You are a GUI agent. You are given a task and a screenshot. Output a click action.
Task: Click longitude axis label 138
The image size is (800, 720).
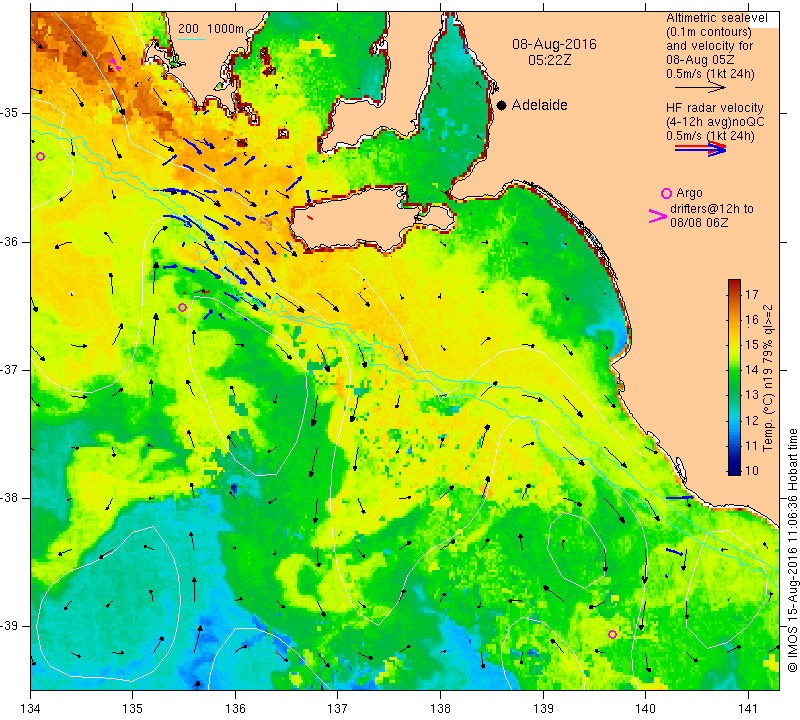pyautogui.click(x=440, y=708)
